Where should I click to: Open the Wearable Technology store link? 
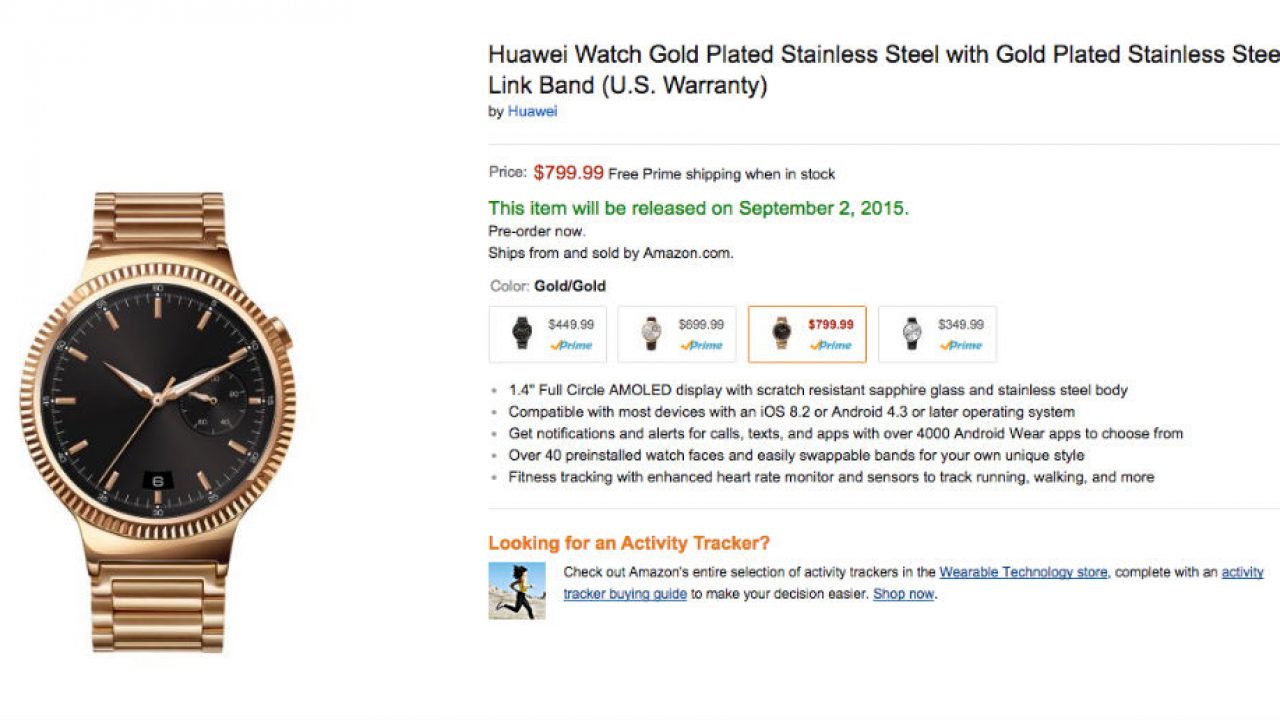(x=1023, y=572)
